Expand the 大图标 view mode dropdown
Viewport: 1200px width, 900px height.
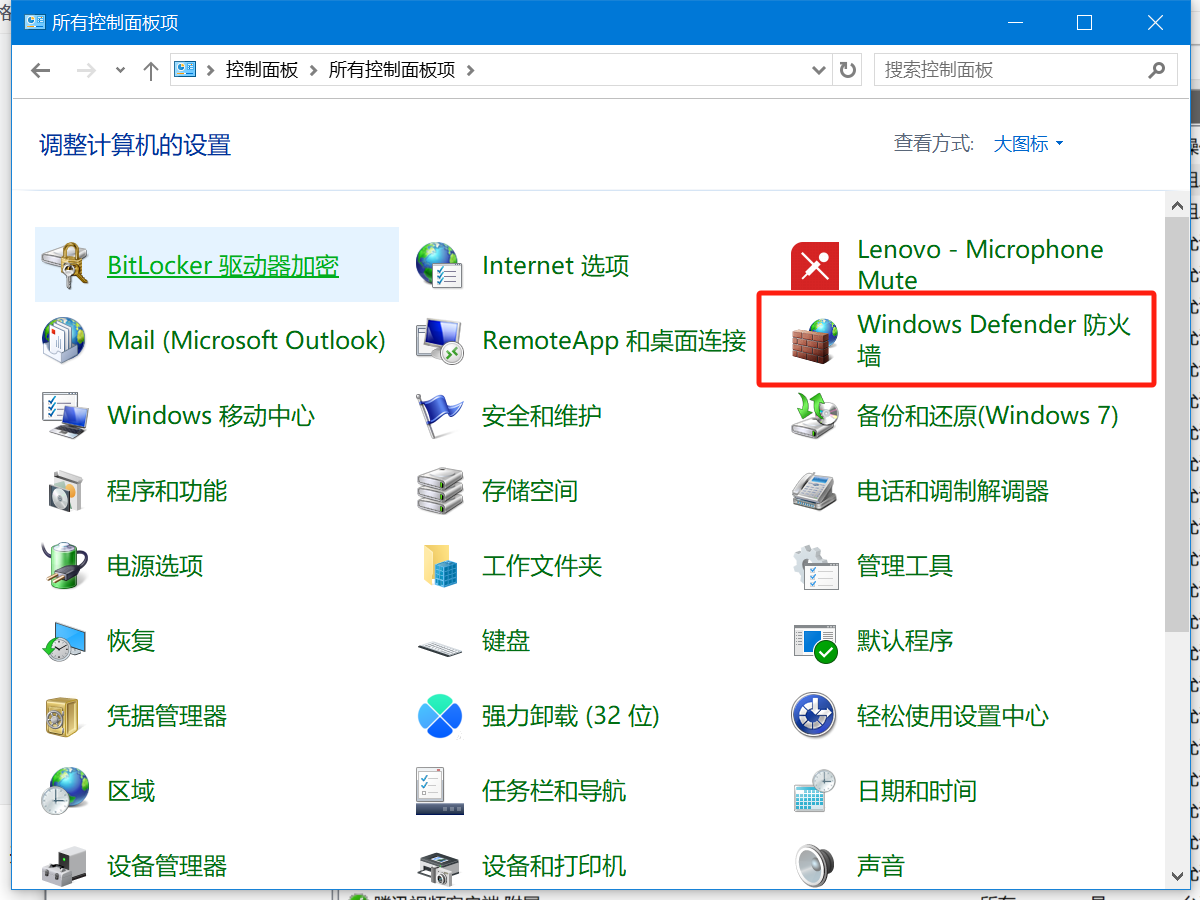[x=1028, y=144]
